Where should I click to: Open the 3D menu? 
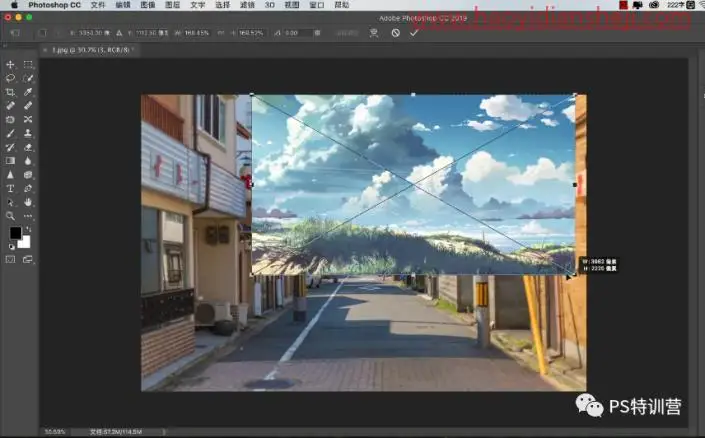pos(270,5)
